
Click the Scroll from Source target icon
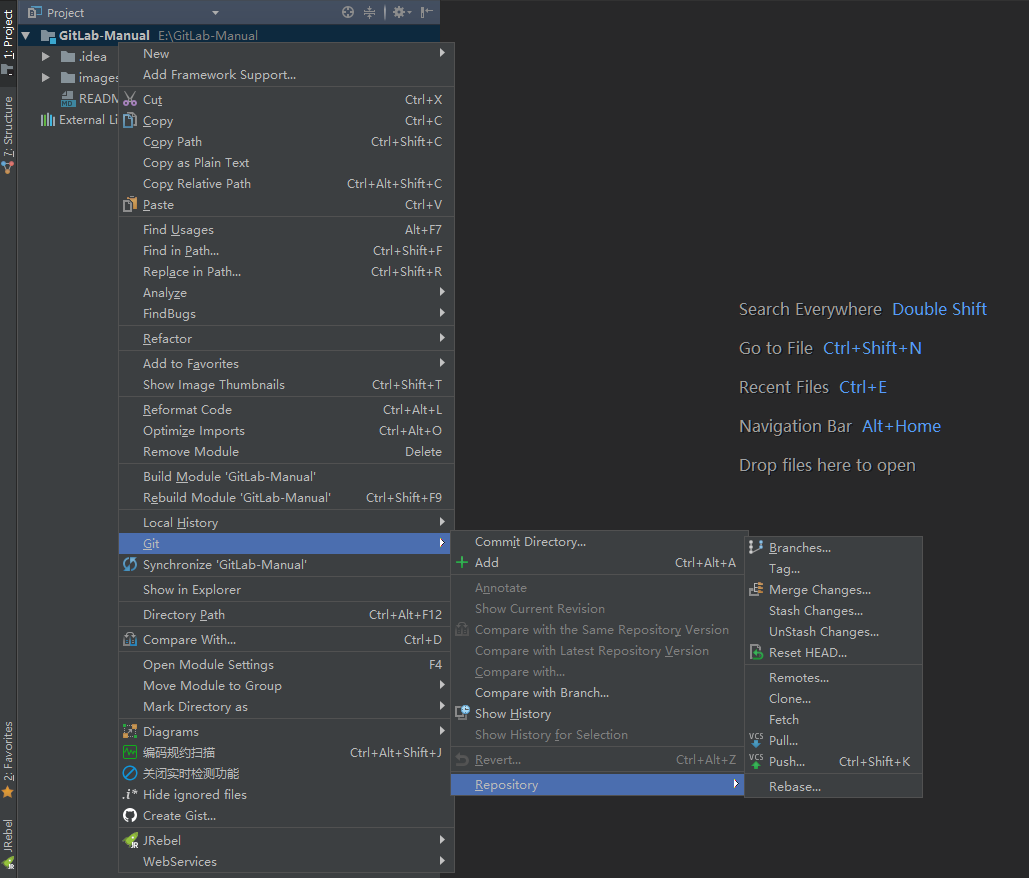[348, 12]
